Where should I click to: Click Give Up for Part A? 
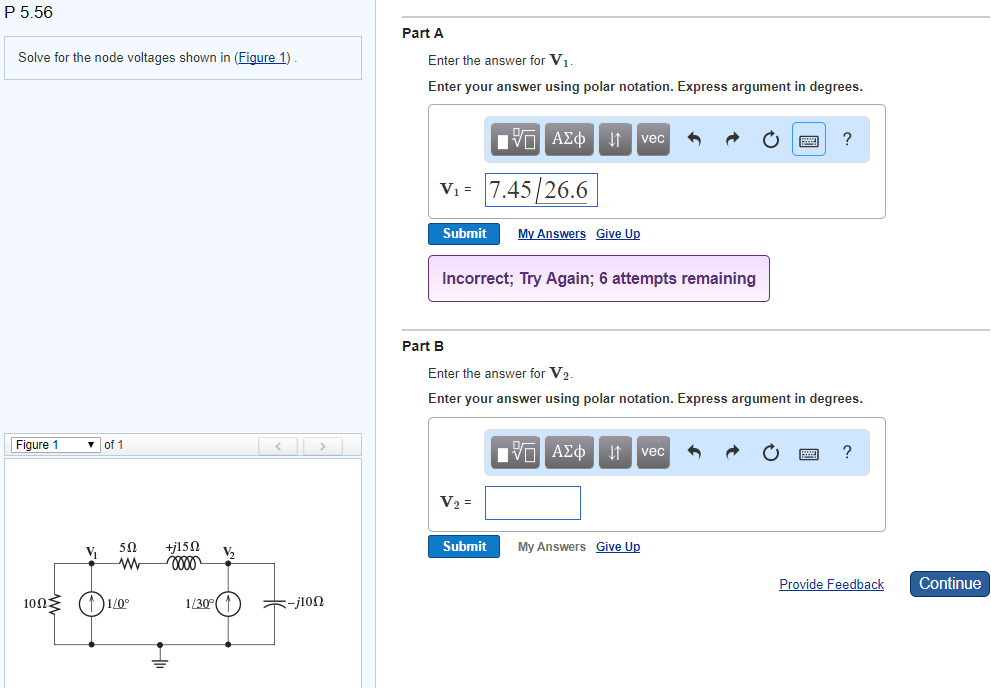click(617, 233)
